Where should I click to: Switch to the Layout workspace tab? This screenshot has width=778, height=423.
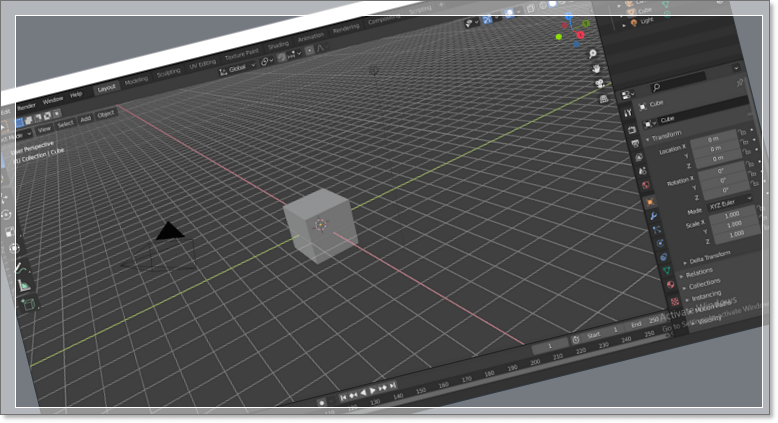click(x=106, y=88)
